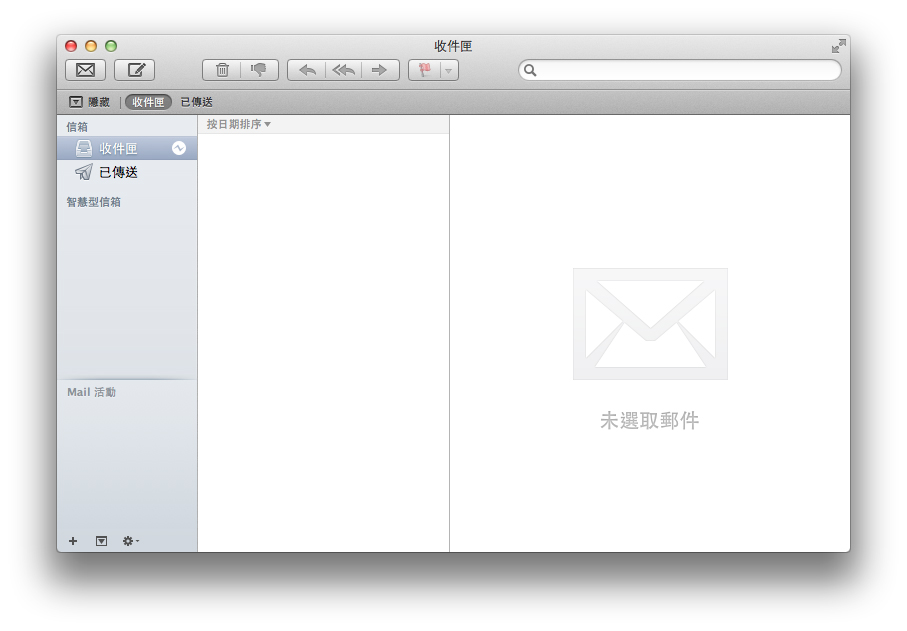Image resolution: width=907 pixels, height=631 pixels.
Task: Mark as junk with thumbs-down icon
Action: [x=259, y=70]
